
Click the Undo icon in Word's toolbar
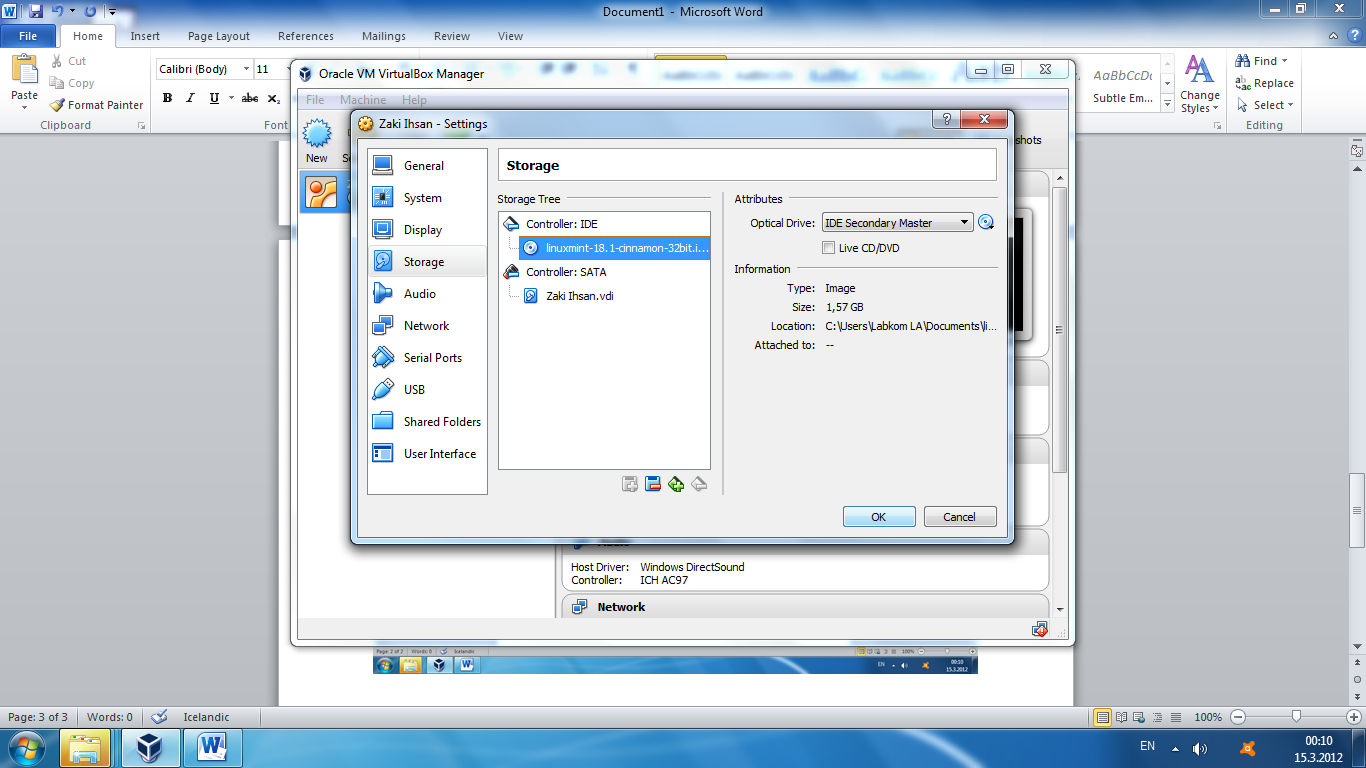pos(57,11)
